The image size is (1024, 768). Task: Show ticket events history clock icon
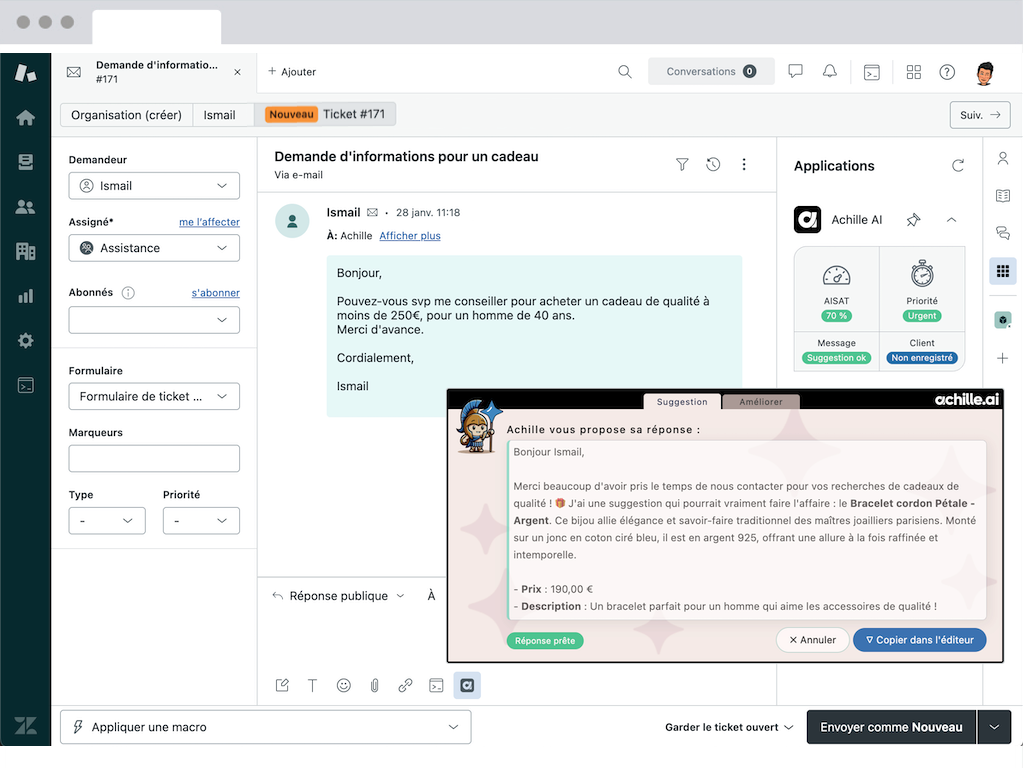(x=713, y=165)
